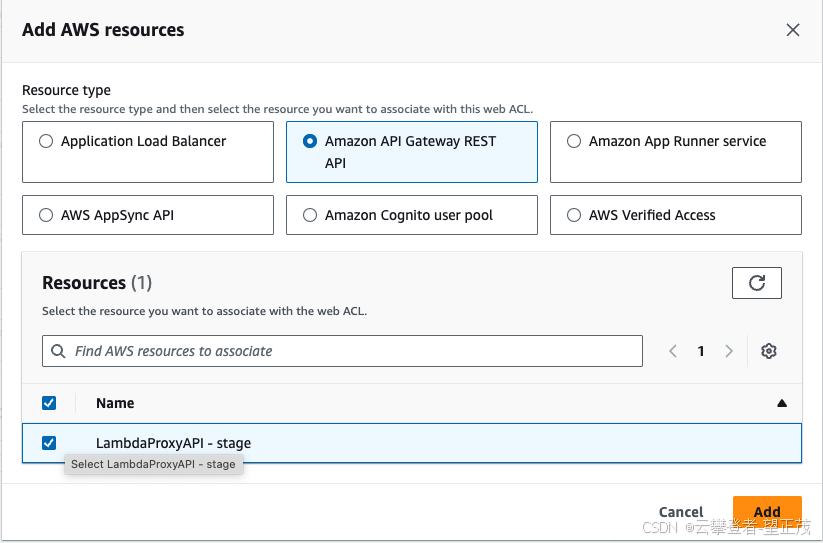Click the Name column header
Image resolution: width=823 pixels, height=543 pixels.
pyautogui.click(x=115, y=403)
